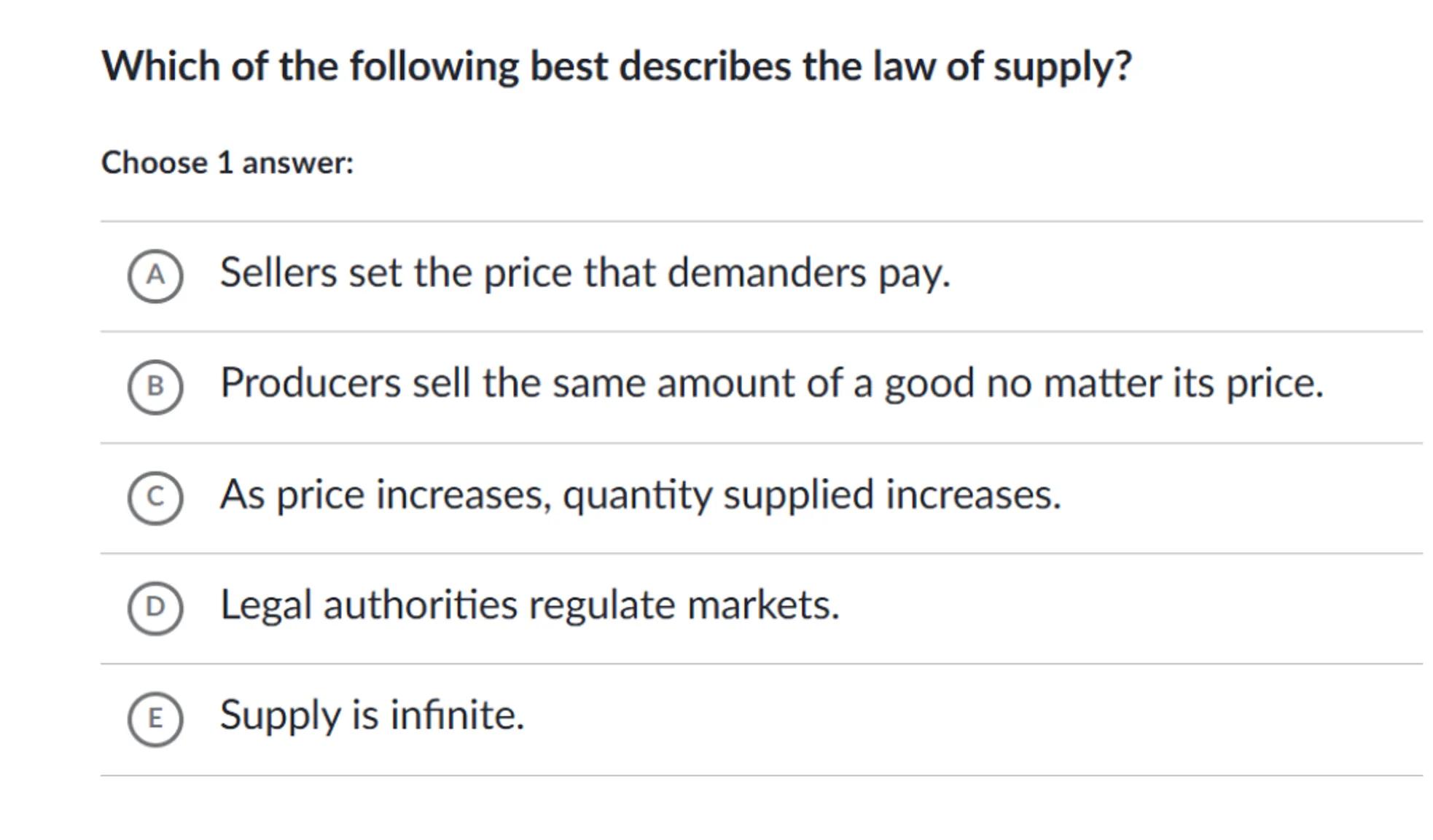Click the word "demanders" in answer A

click(767, 273)
